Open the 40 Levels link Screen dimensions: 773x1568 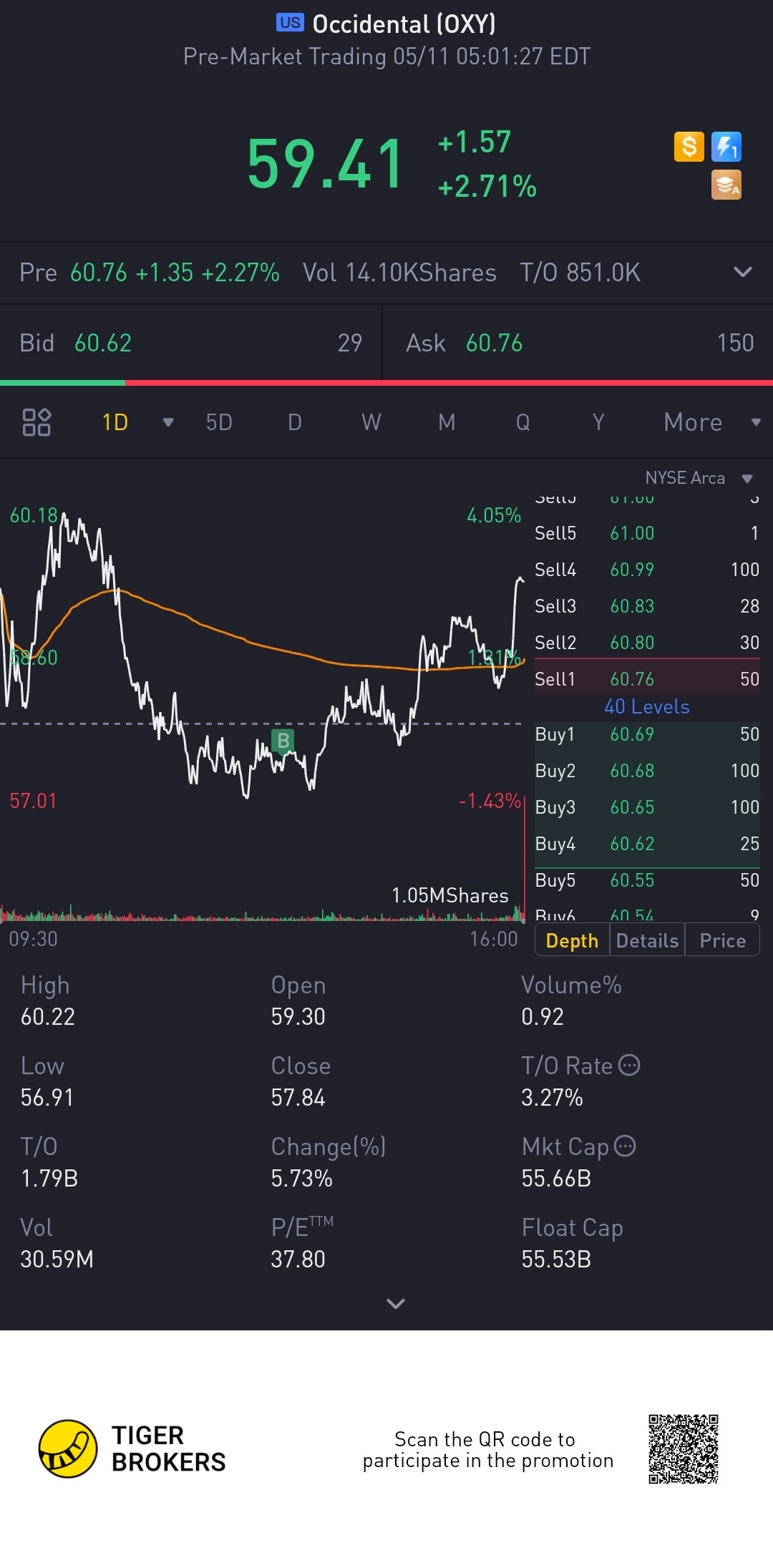coord(647,706)
